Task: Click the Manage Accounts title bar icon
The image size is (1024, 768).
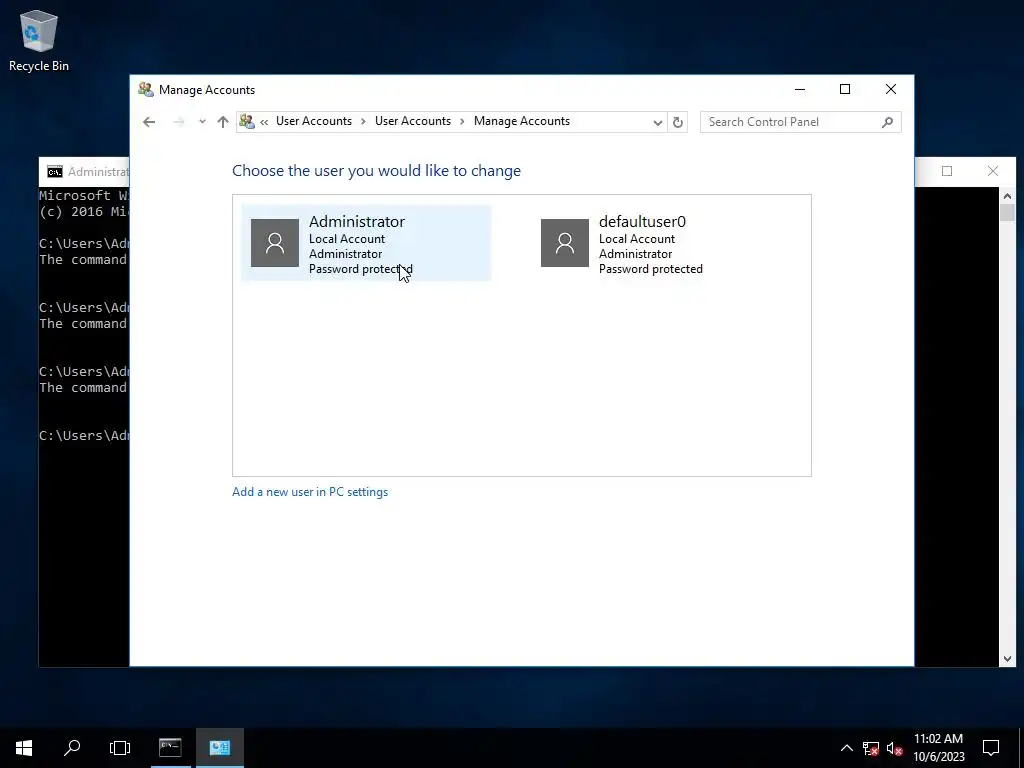Action: coord(146,89)
